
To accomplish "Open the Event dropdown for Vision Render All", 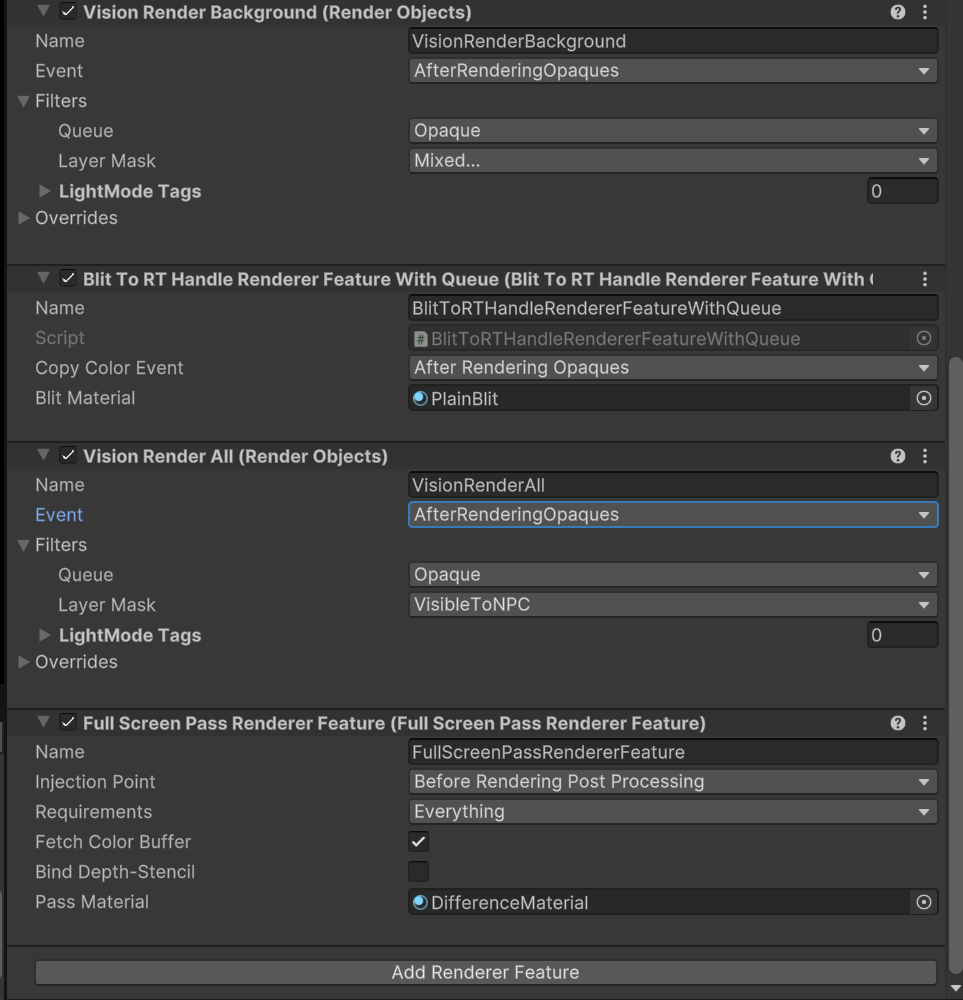I will (673, 514).
